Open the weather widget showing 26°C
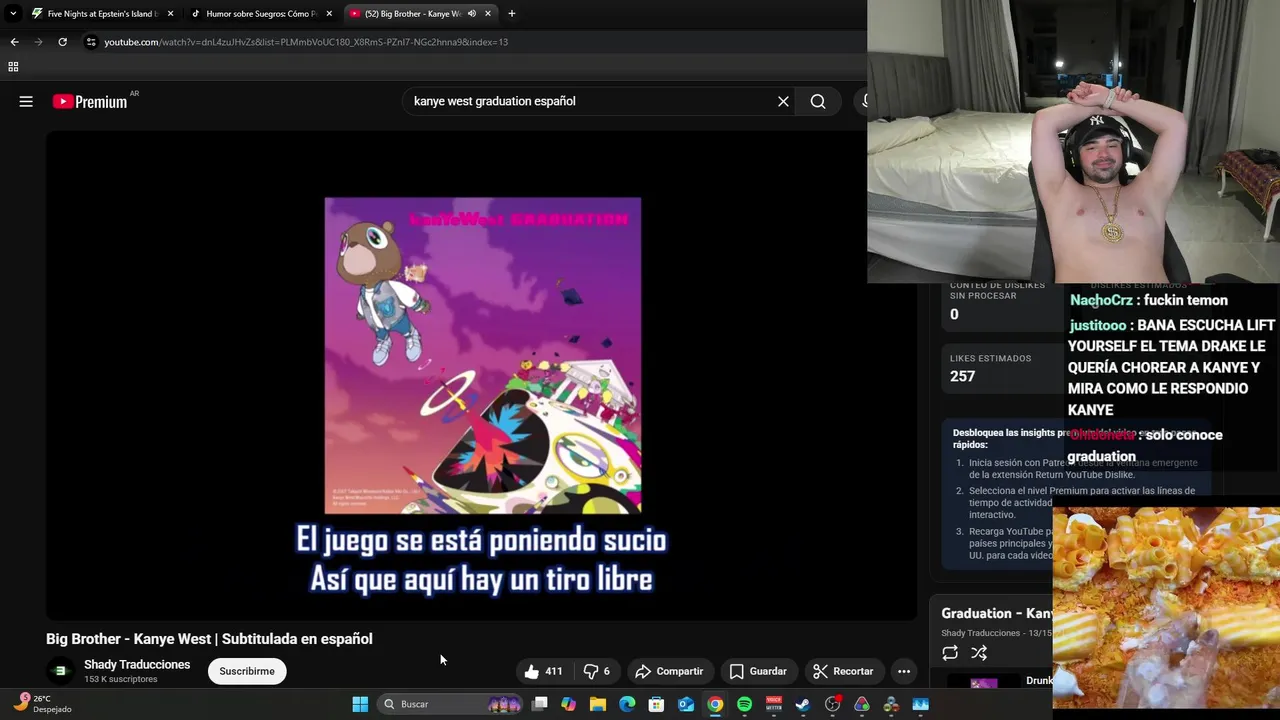1280x720 pixels. pyautogui.click(x=42, y=703)
